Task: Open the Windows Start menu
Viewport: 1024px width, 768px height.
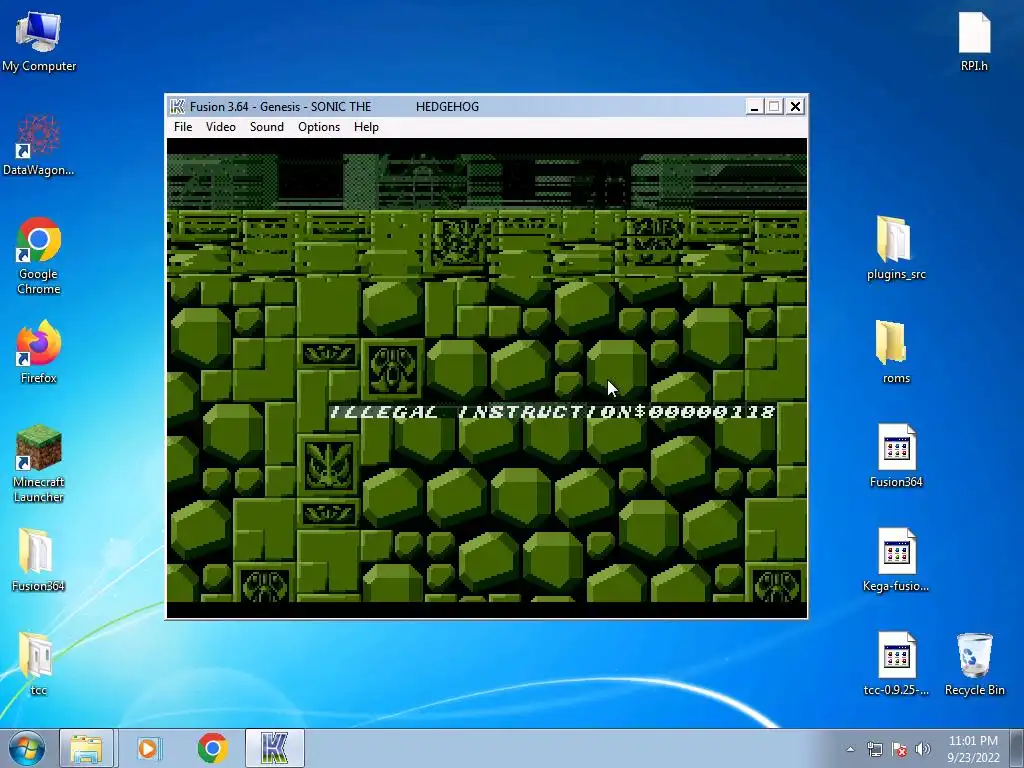Action: [26, 748]
